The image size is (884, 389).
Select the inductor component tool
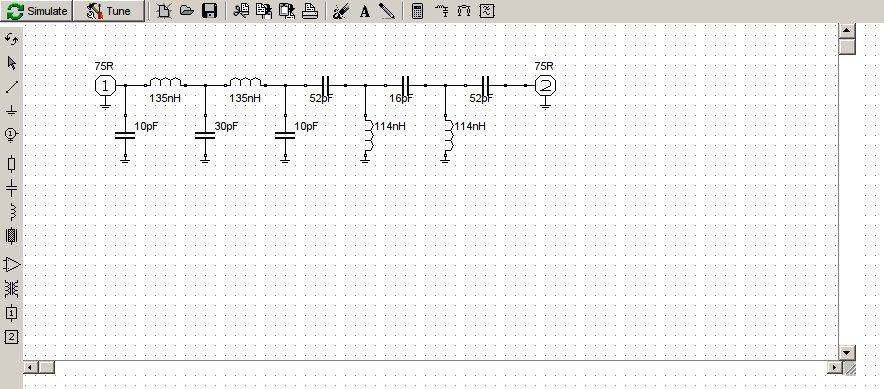(x=11, y=212)
